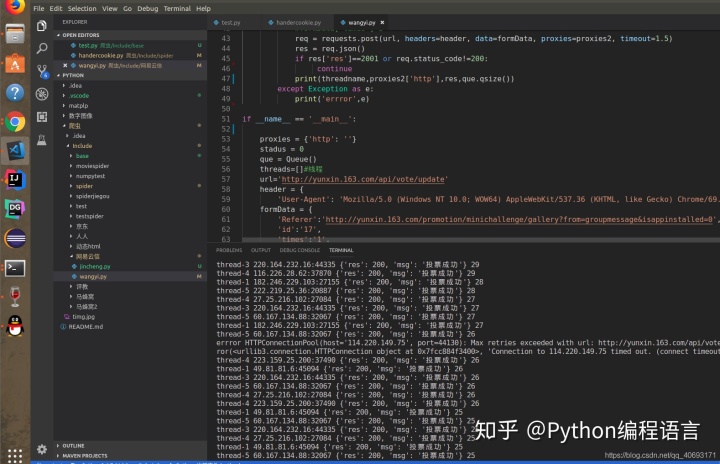Show the Output panel tab
This screenshot has width=720, height=464.
(x=260, y=250)
